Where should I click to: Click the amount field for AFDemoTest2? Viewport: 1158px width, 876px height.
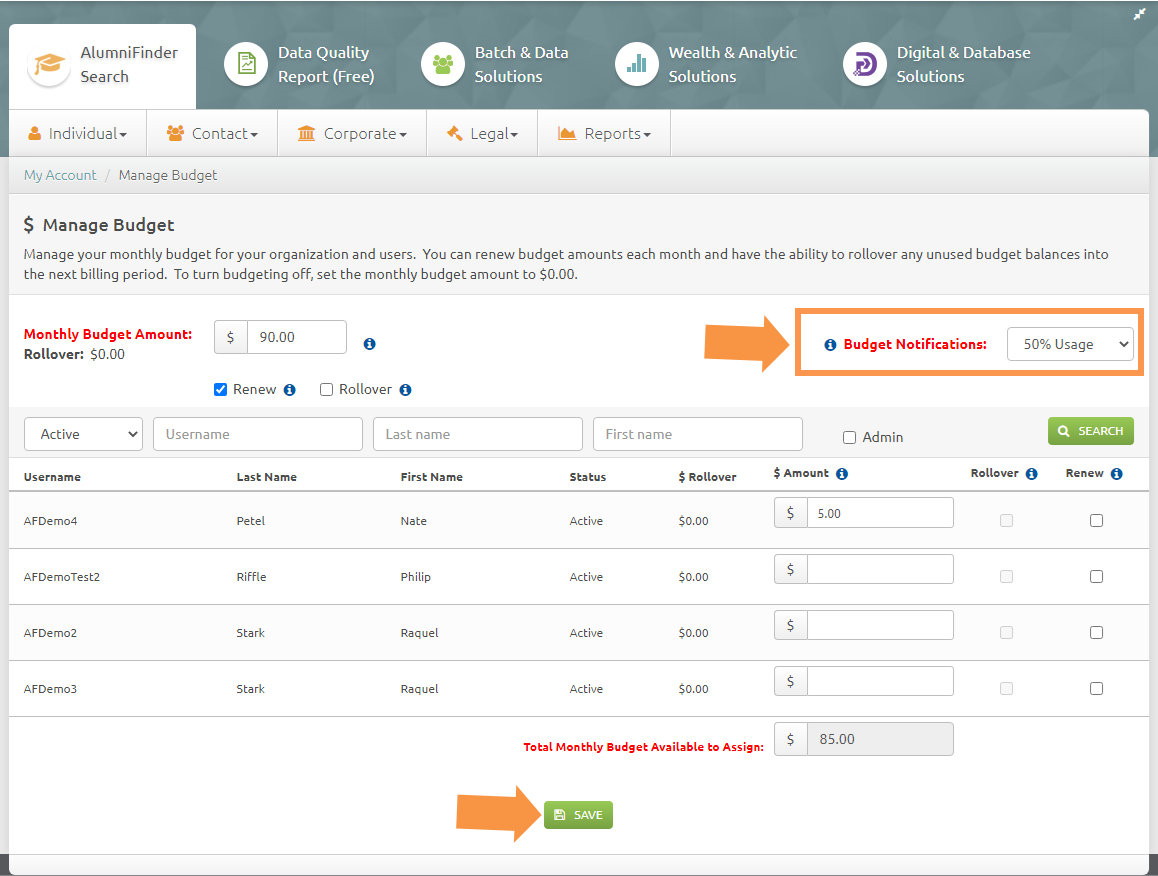coord(880,569)
